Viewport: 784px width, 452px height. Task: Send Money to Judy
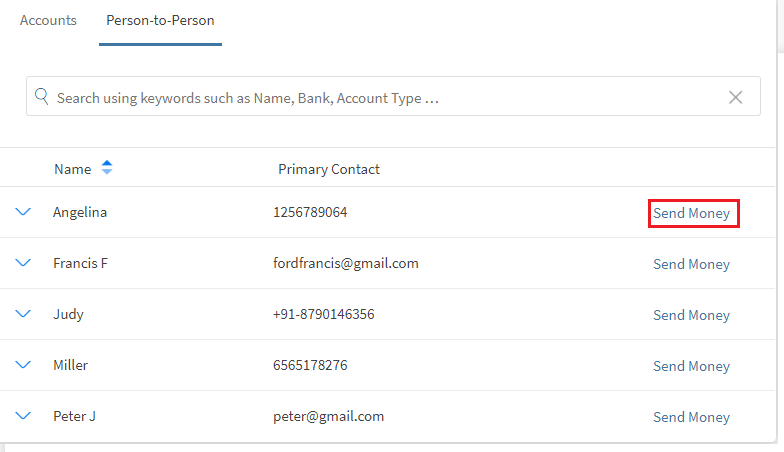point(692,315)
